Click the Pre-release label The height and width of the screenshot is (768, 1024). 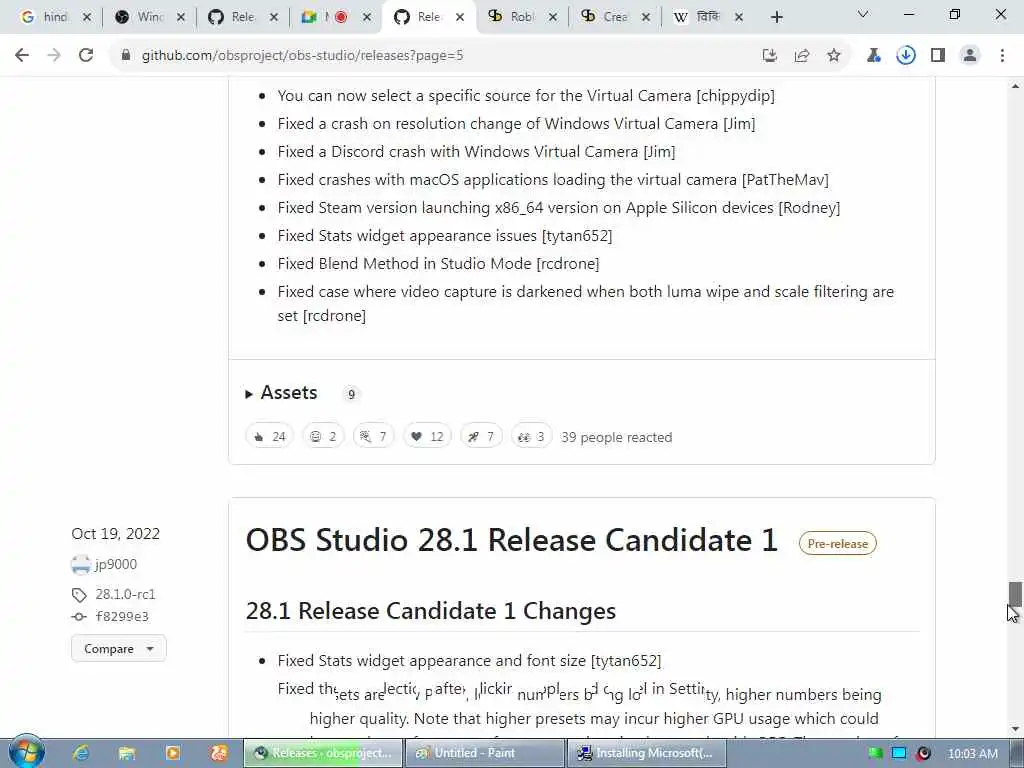pos(837,543)
